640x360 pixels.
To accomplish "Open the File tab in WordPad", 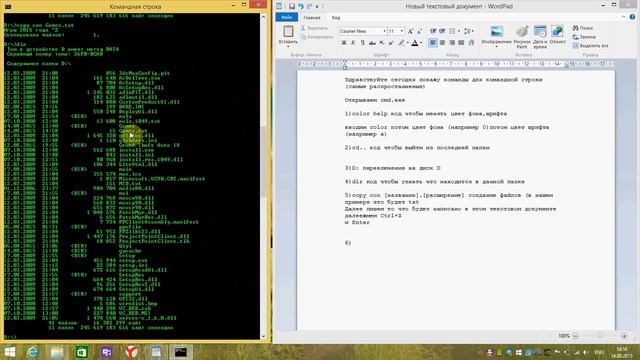I will [287, 18].
